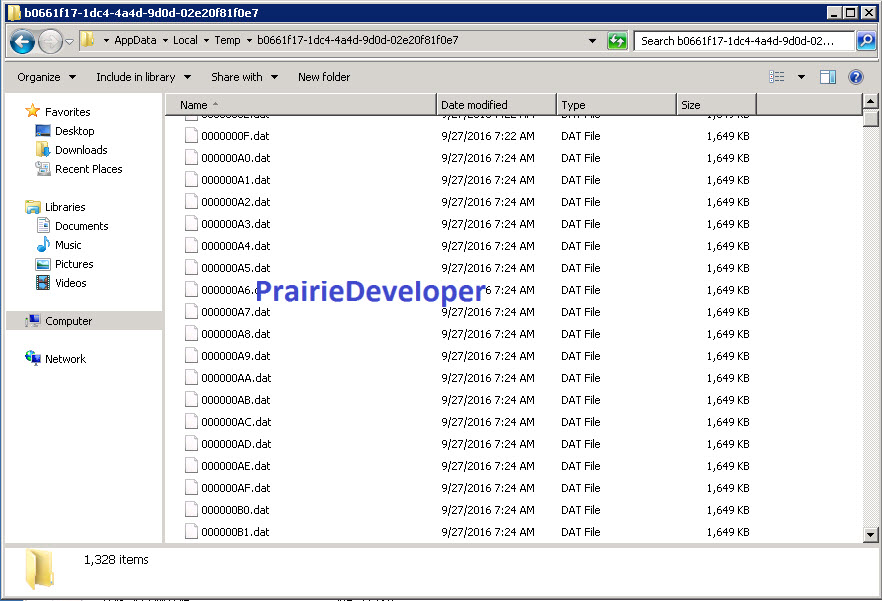Select file icon of 0000000F.dat
The image size is (882, 601).
(x=191, y=136)
